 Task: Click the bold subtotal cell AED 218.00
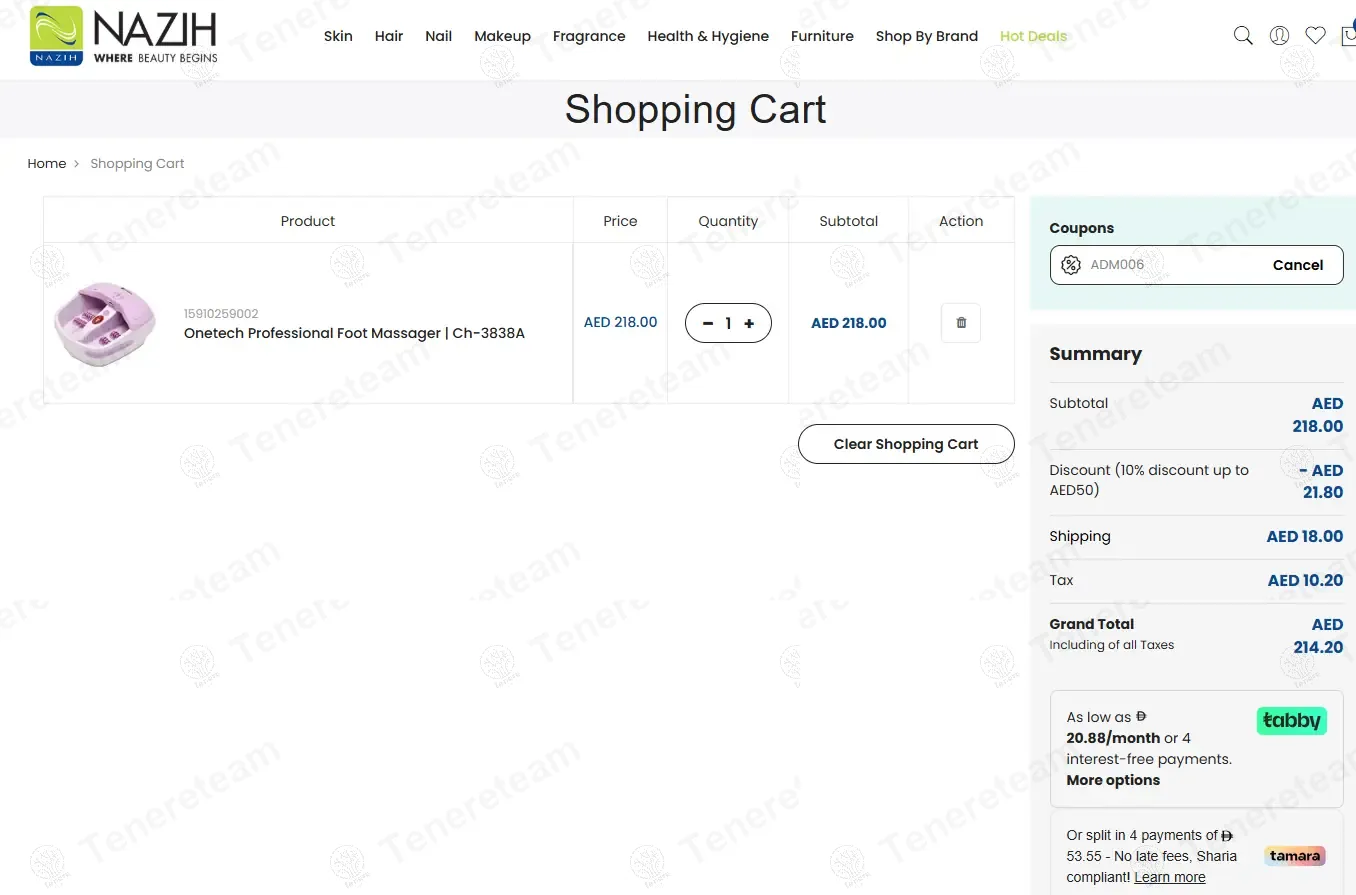pos(849,323)
